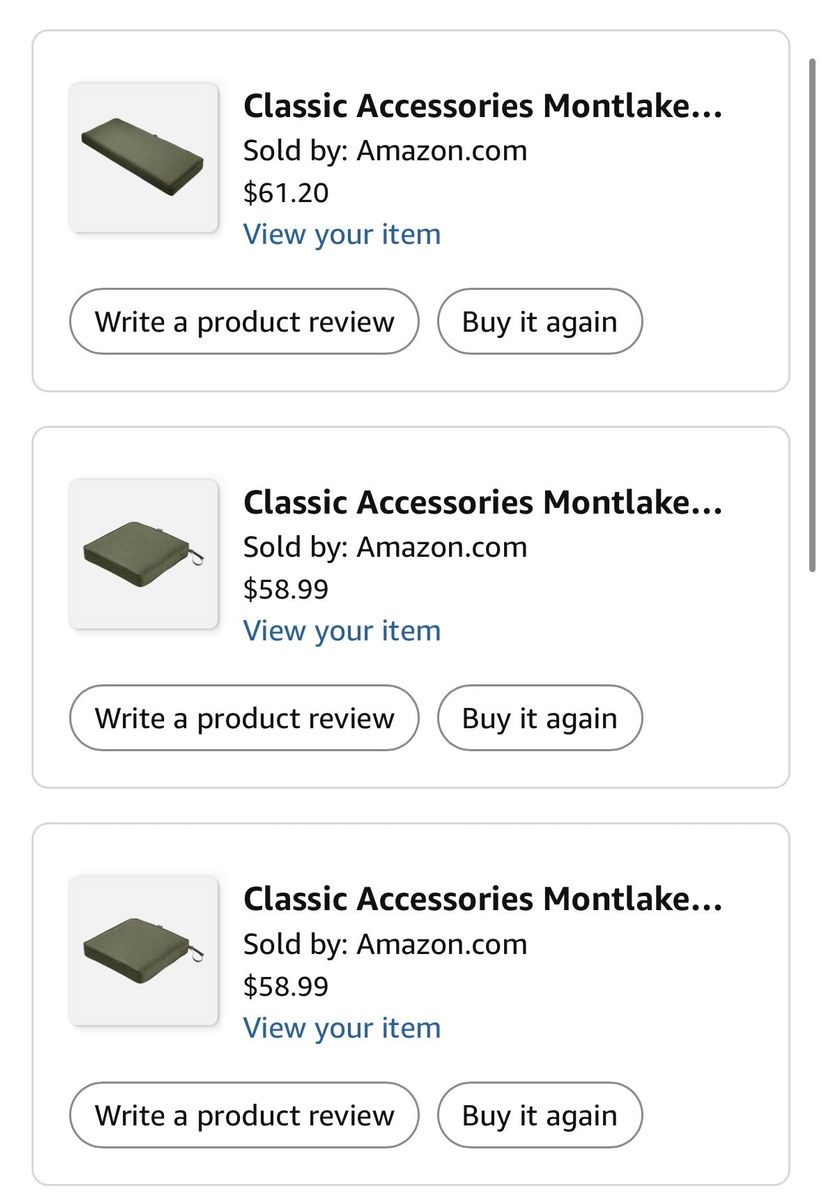Screen dimensions: 822x1200
Task: Click Sold by Amazon.com in first card
Action: pos(385,150)
